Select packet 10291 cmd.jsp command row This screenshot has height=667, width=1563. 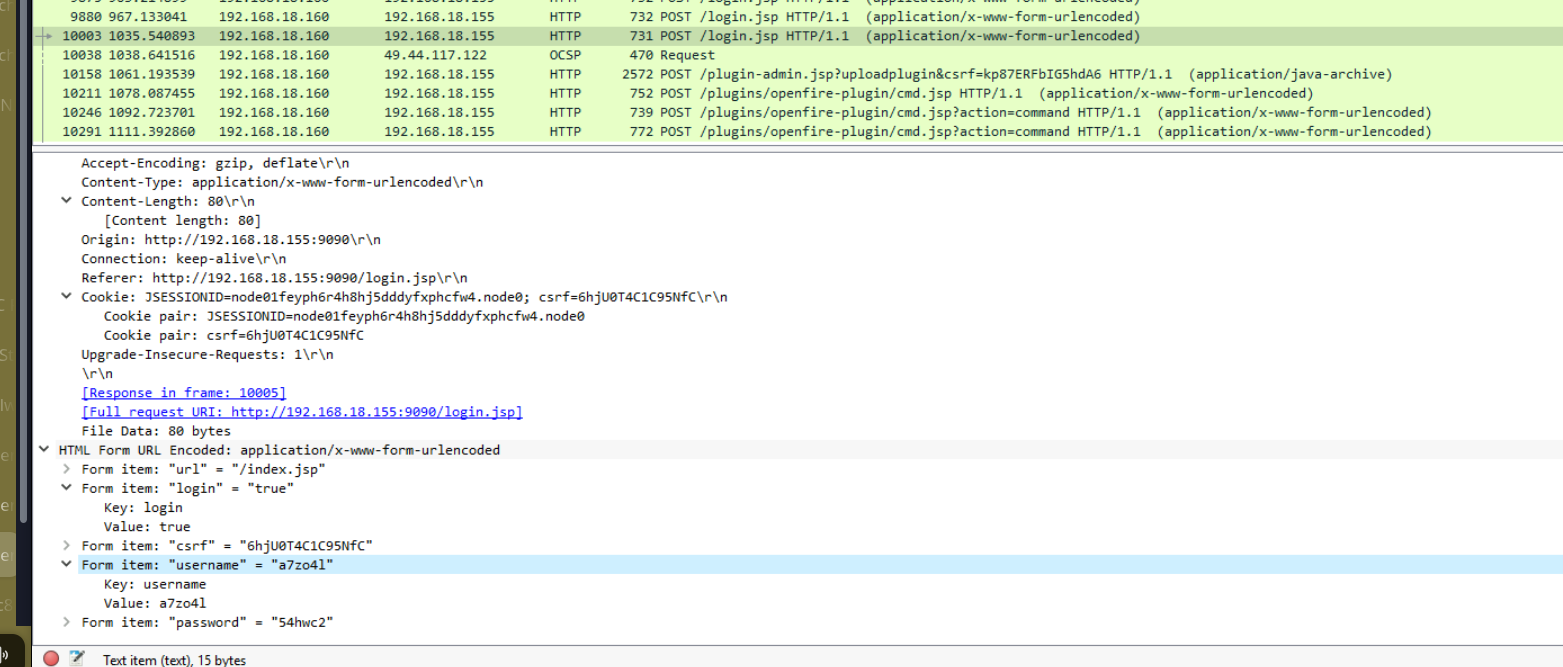[x=700, y=131]
